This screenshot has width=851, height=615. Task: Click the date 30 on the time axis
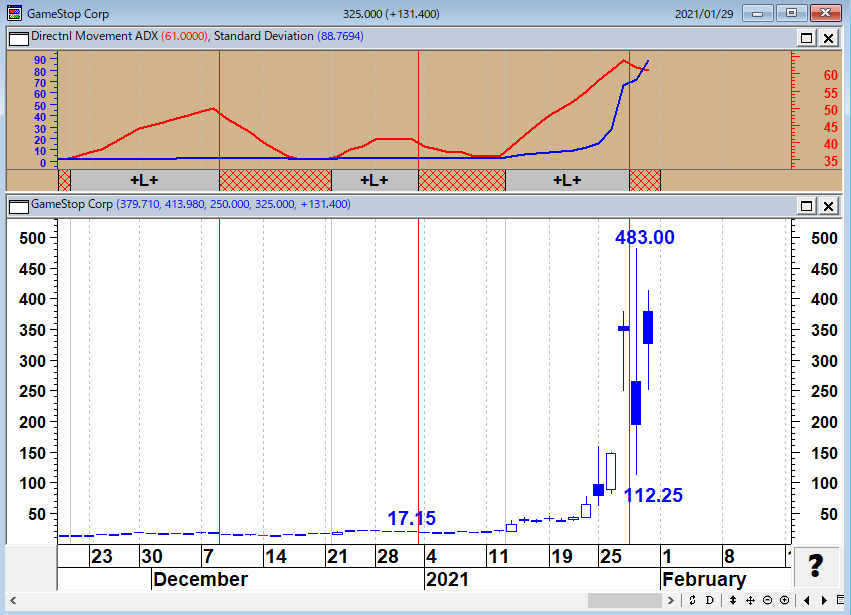[x=151, y=556]
